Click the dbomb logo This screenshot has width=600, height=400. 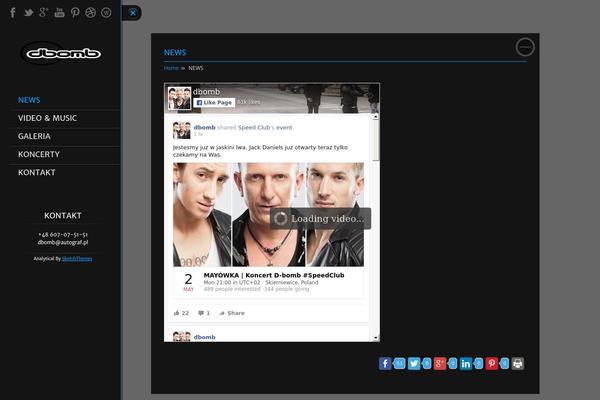[63, 54]
